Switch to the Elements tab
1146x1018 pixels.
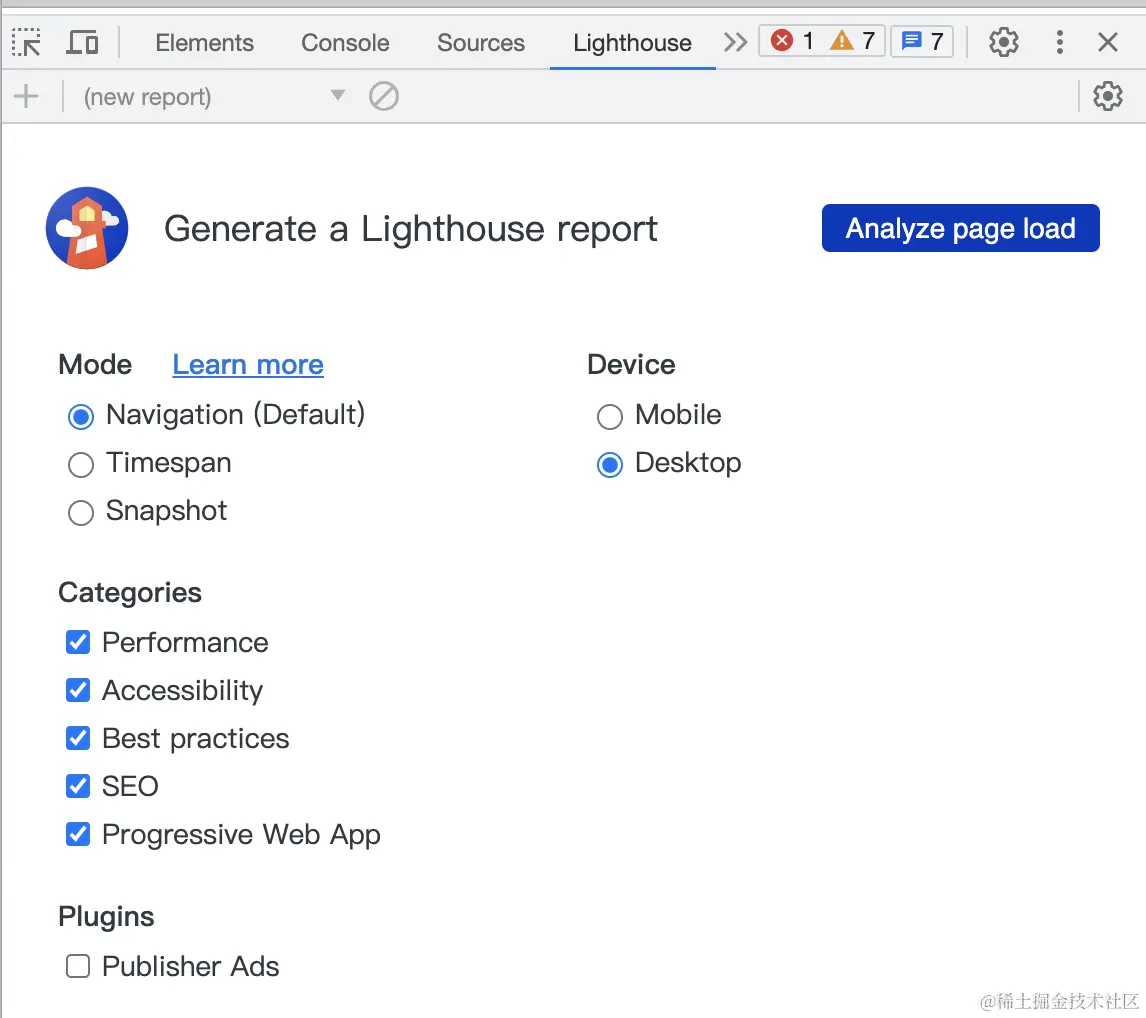pos(205,42)
